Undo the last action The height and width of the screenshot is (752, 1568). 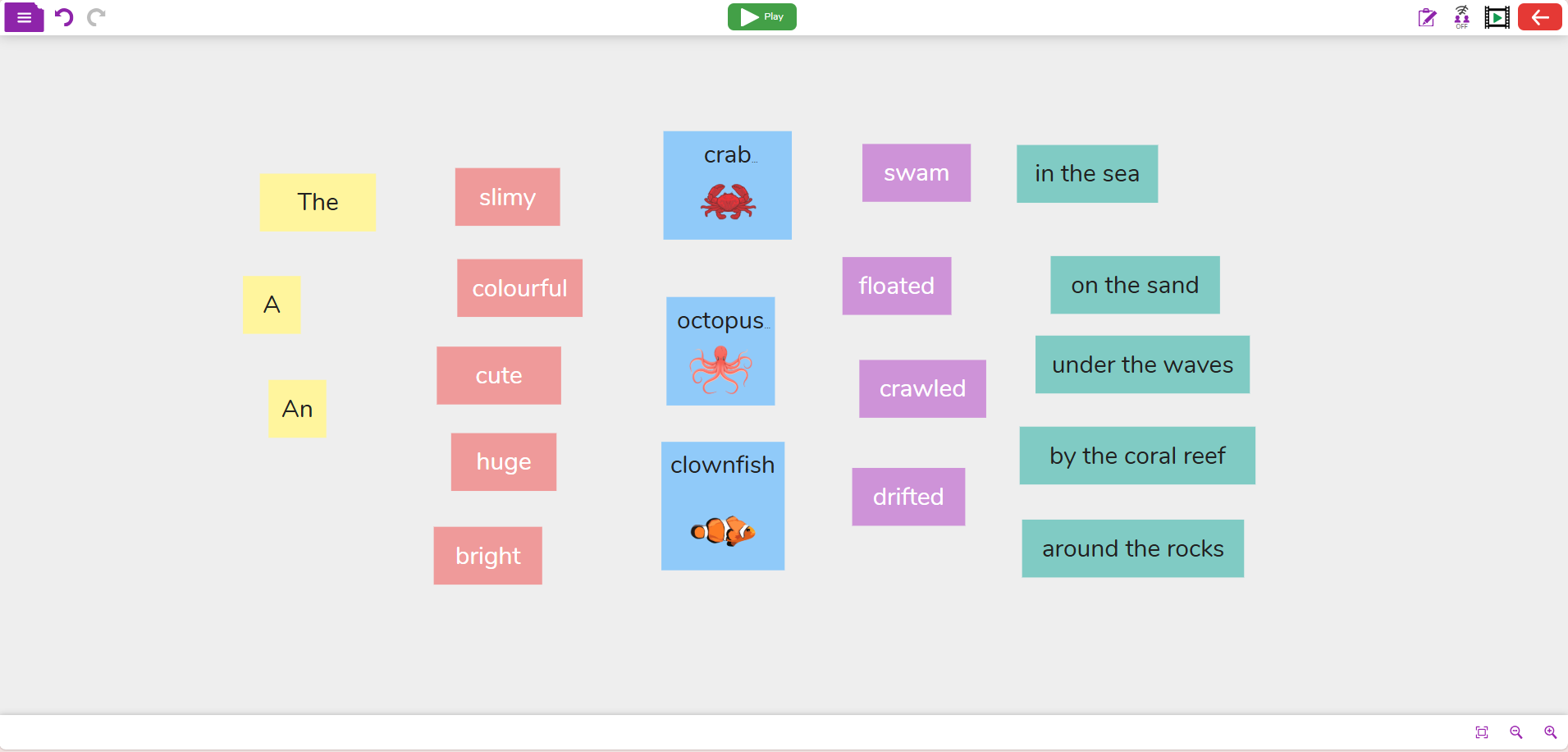(x=64, y=16)
